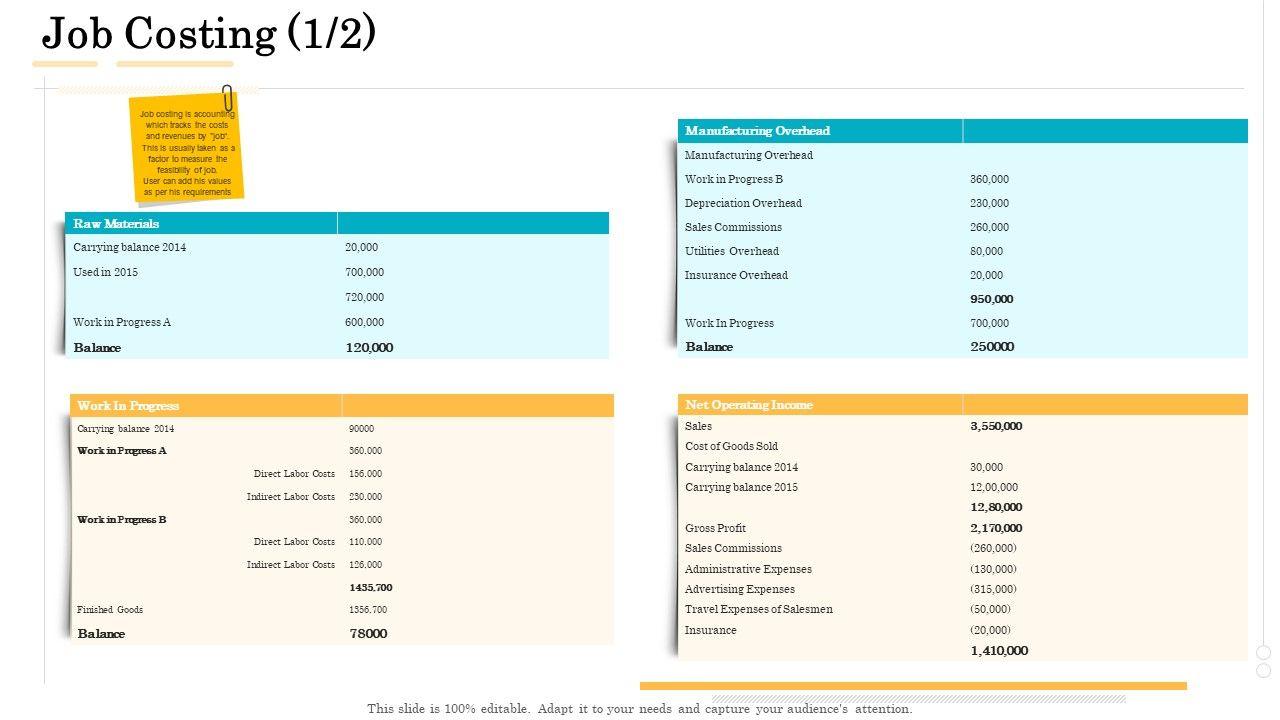Viewport: 1280px width, 720px height.
Task: Click the 720,000 subtotal in Raw Materials
Action: point(364,297)
